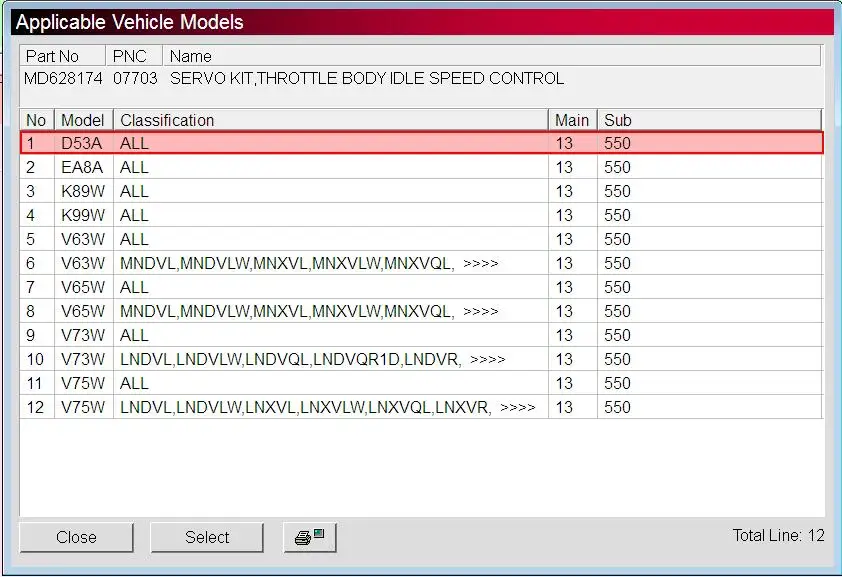The width and height of the screenshot is (842, 577).
Task: Select the EA8A model row
Action: (422, 167)
